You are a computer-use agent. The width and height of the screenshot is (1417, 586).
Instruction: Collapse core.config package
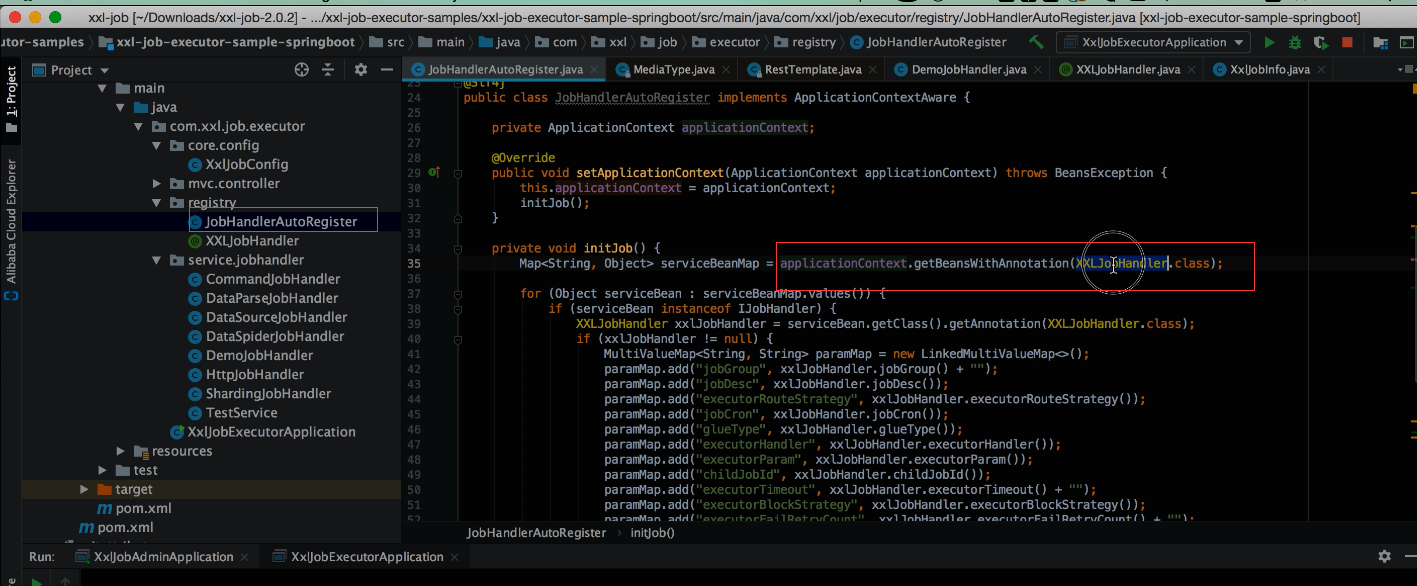(157, 146)
